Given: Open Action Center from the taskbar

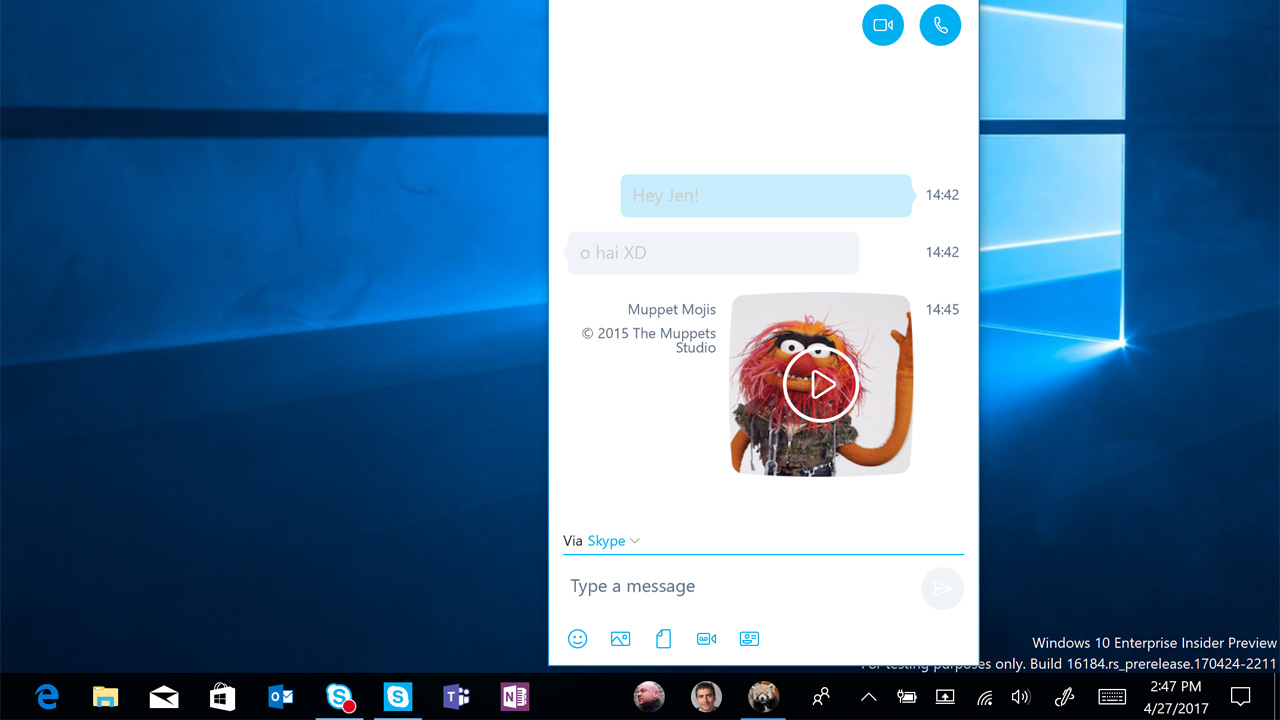Looking at the screenshot, I should (x=1240, y=696).
